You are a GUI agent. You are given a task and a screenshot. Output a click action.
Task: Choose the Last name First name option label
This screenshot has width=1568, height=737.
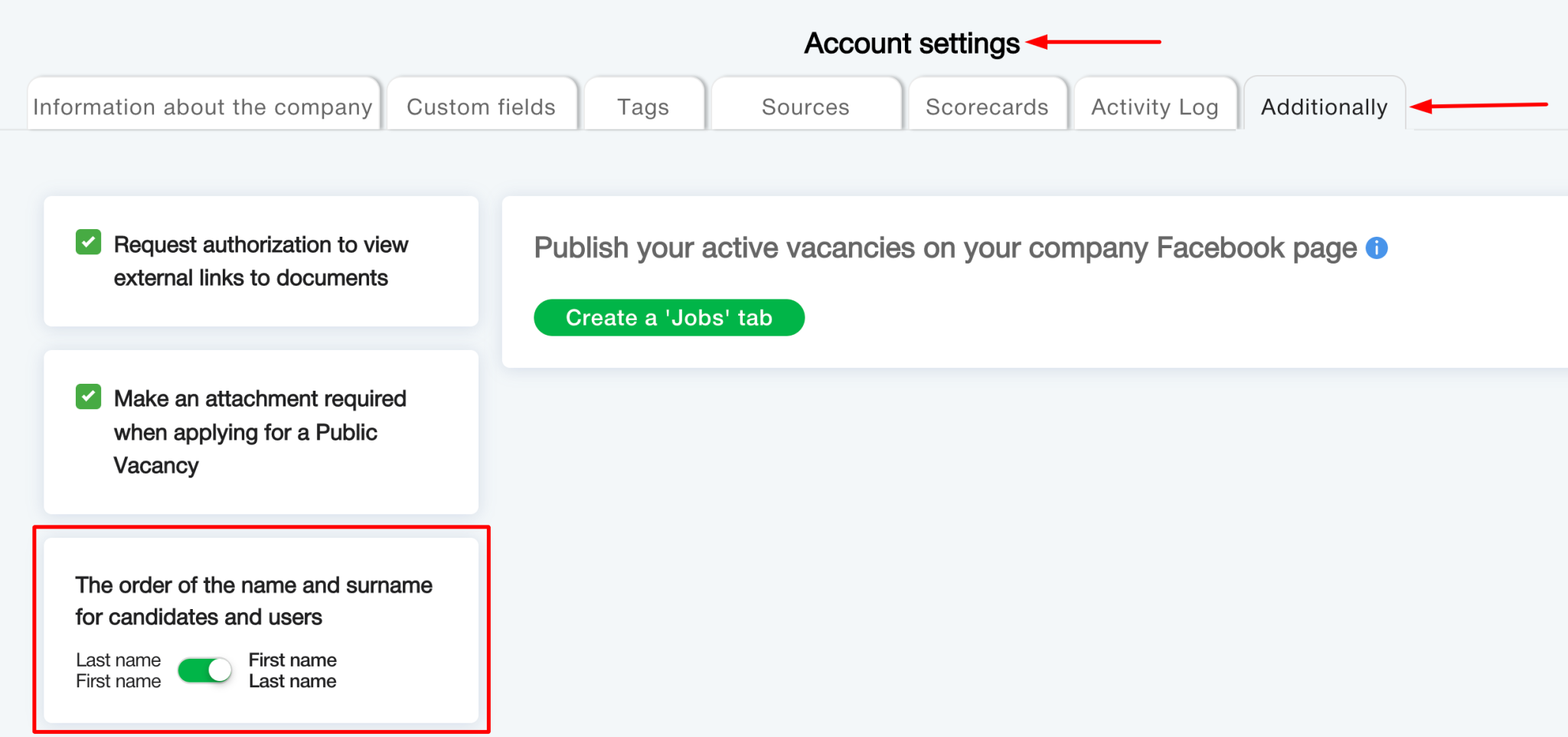pyautogui.click(x=119, y=671)
